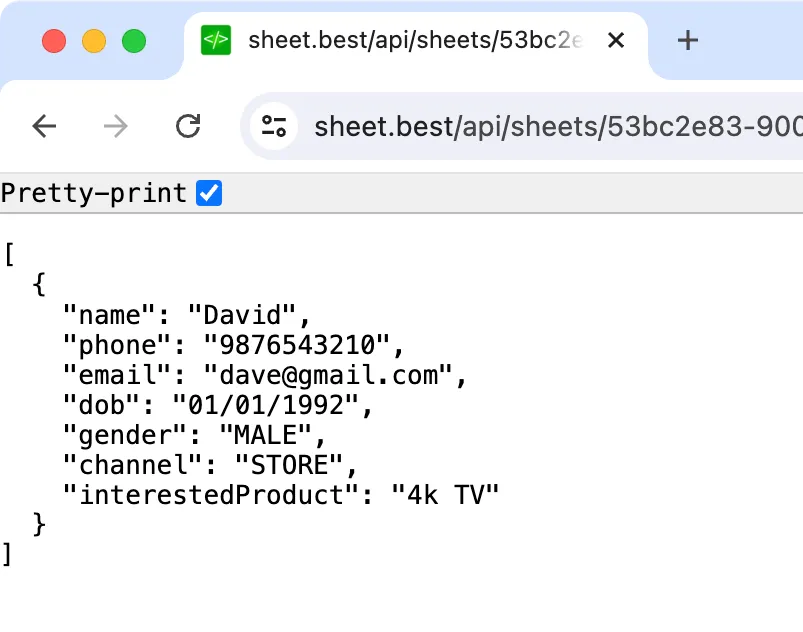Open the site information icon in address bar
This screenshot has width=803, height=632.
(273, 126)
